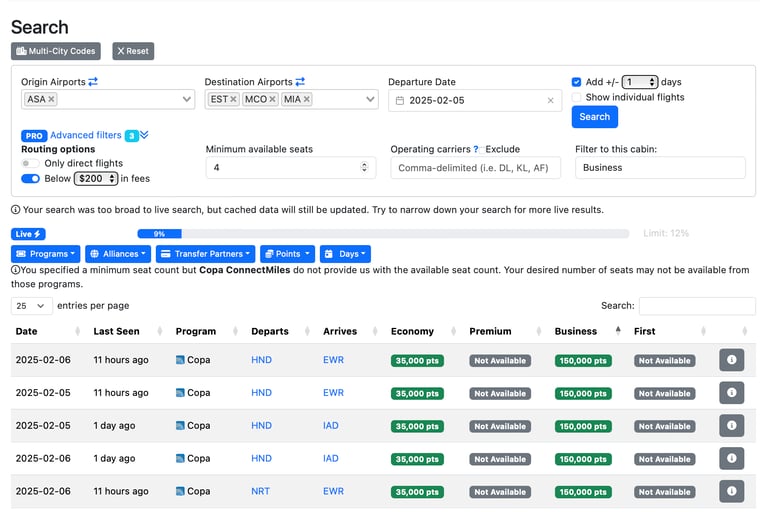Open the Programs dropdown
The height and width of the screenshot is (512, 768).
46,254
